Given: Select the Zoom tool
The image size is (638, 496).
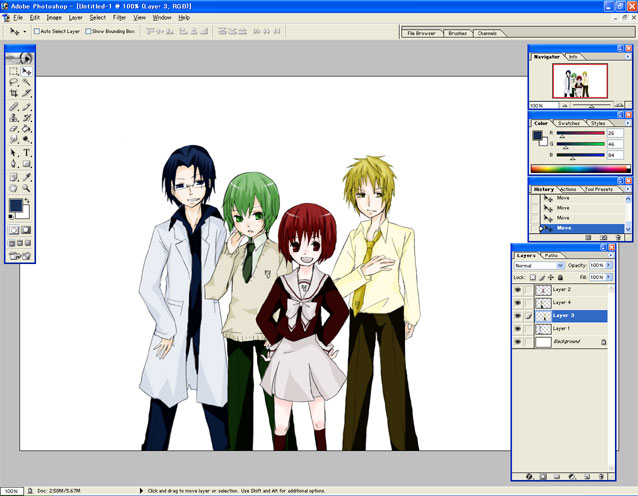Looking at the screenshot, I should (x=26, y=188).
